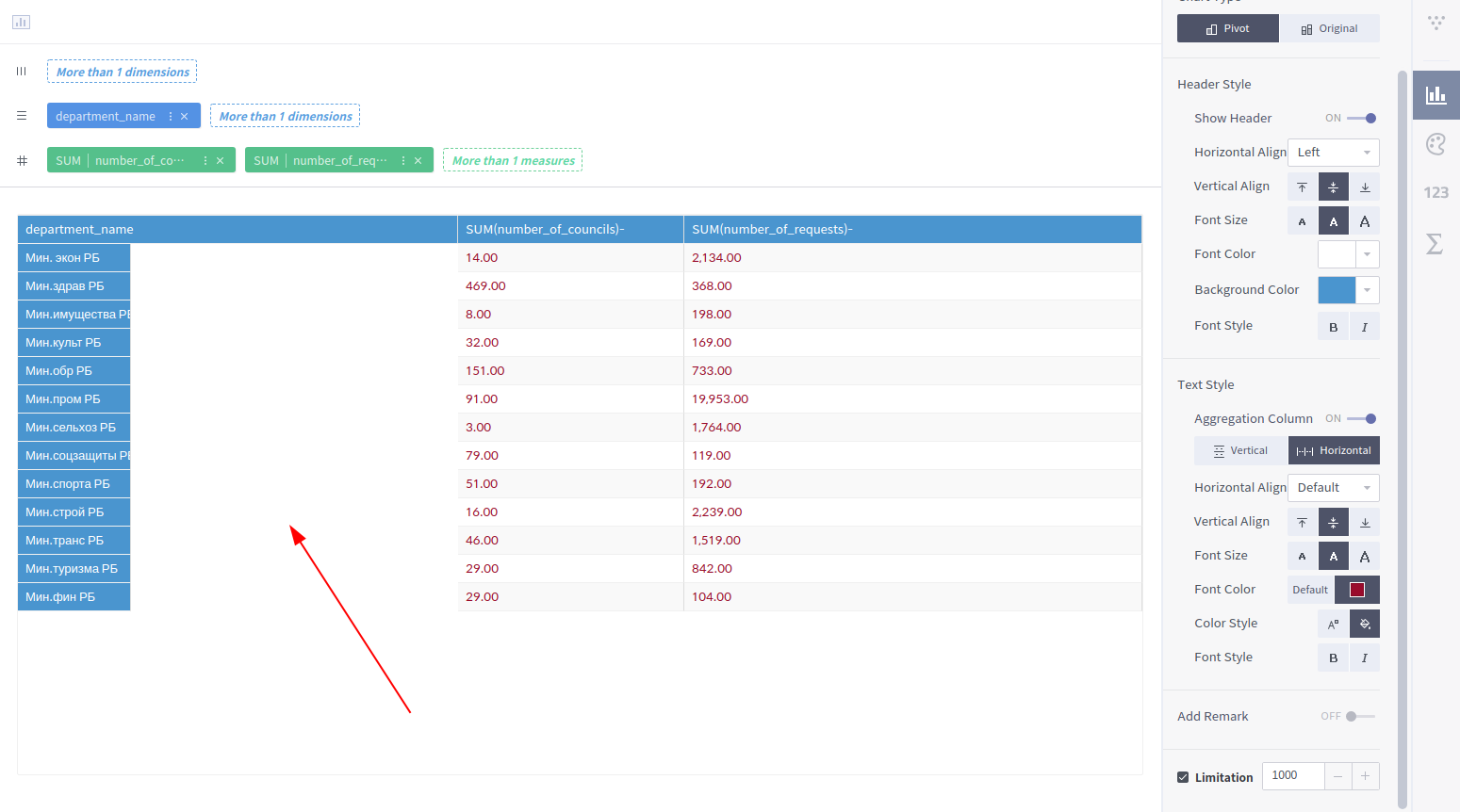Choose large font size in Text Style
1460x812 pixels.
click(x=1365, y=556)
